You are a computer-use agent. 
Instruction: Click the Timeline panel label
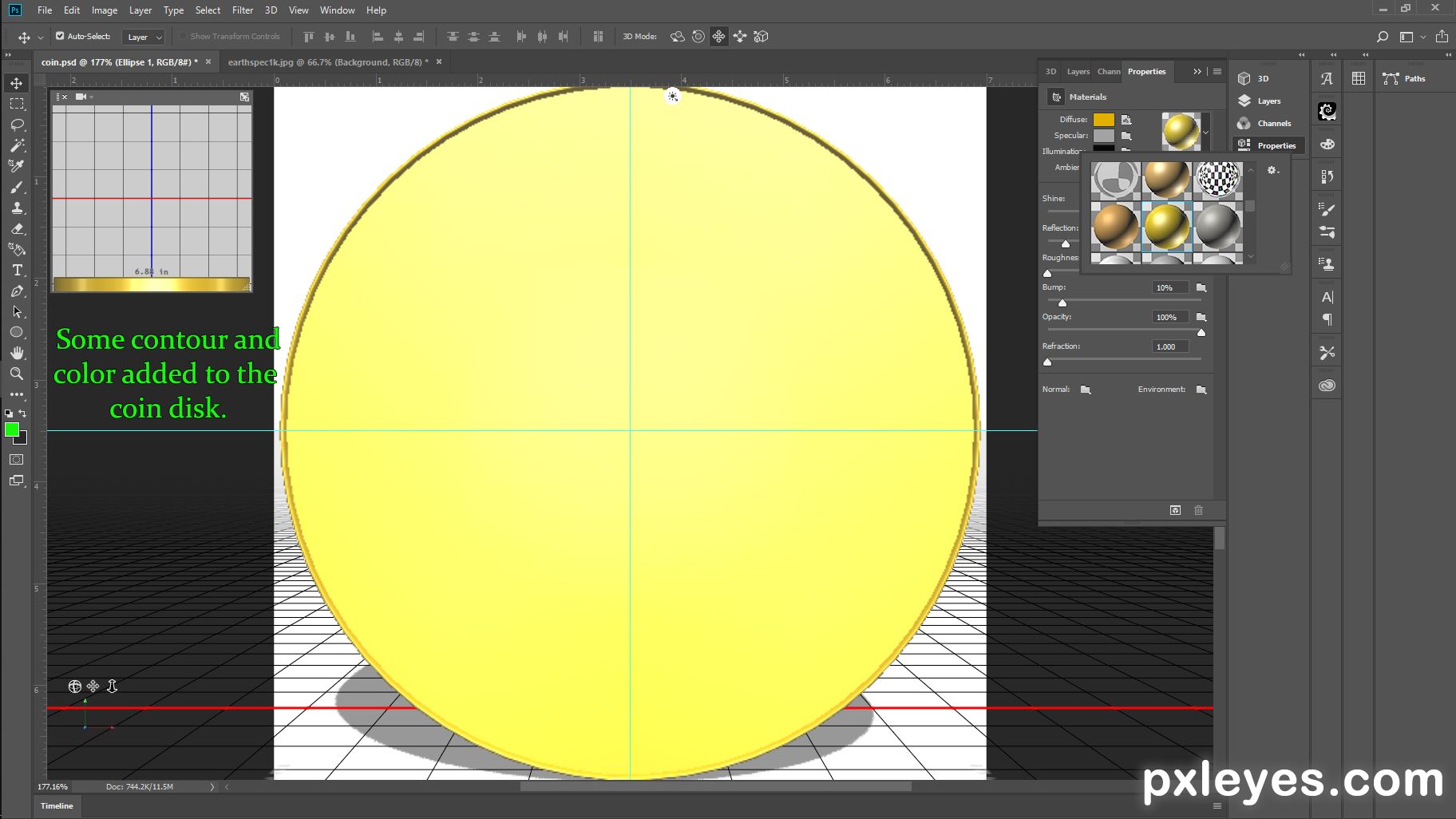coord(57,805)
